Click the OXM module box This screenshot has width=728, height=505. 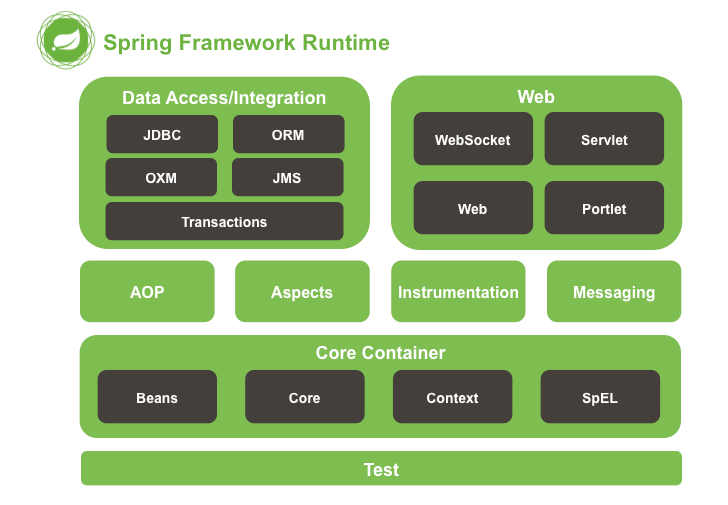161,177
